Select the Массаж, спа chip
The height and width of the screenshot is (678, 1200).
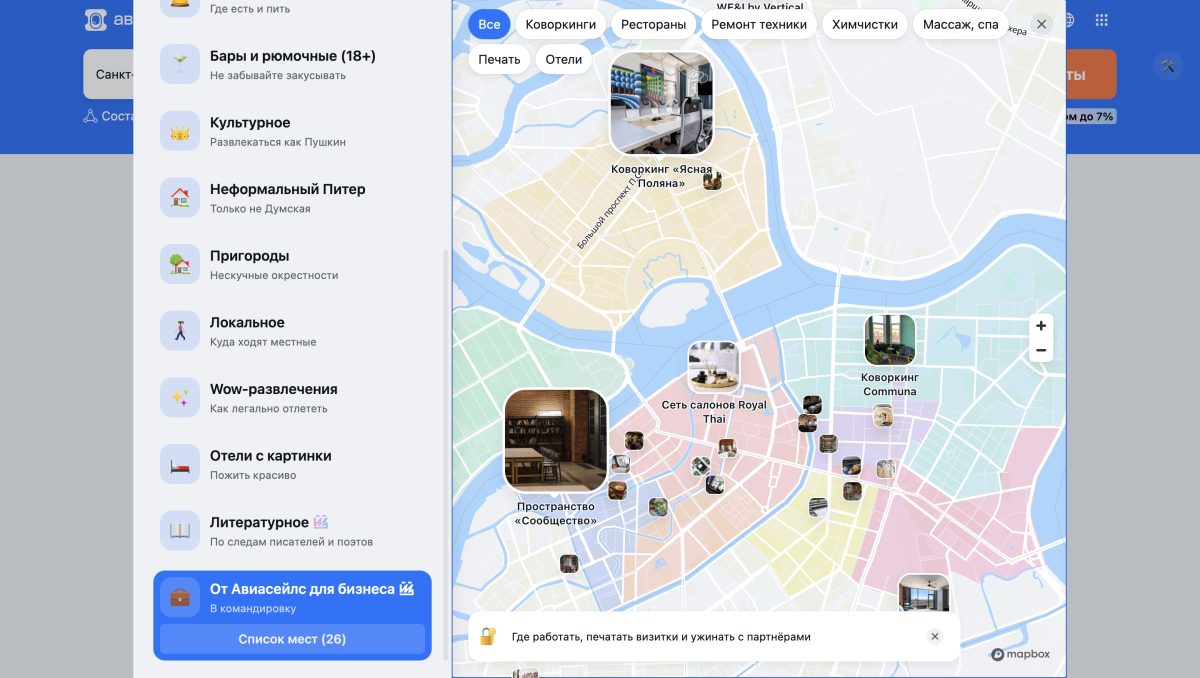(x=960, y=25)
